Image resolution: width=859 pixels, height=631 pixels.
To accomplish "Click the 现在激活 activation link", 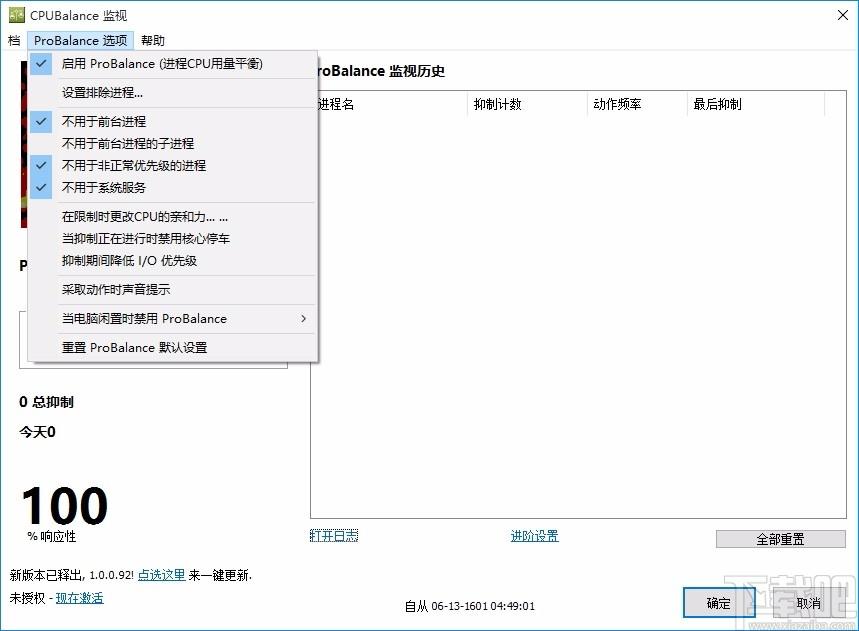I will pos(79,598).
